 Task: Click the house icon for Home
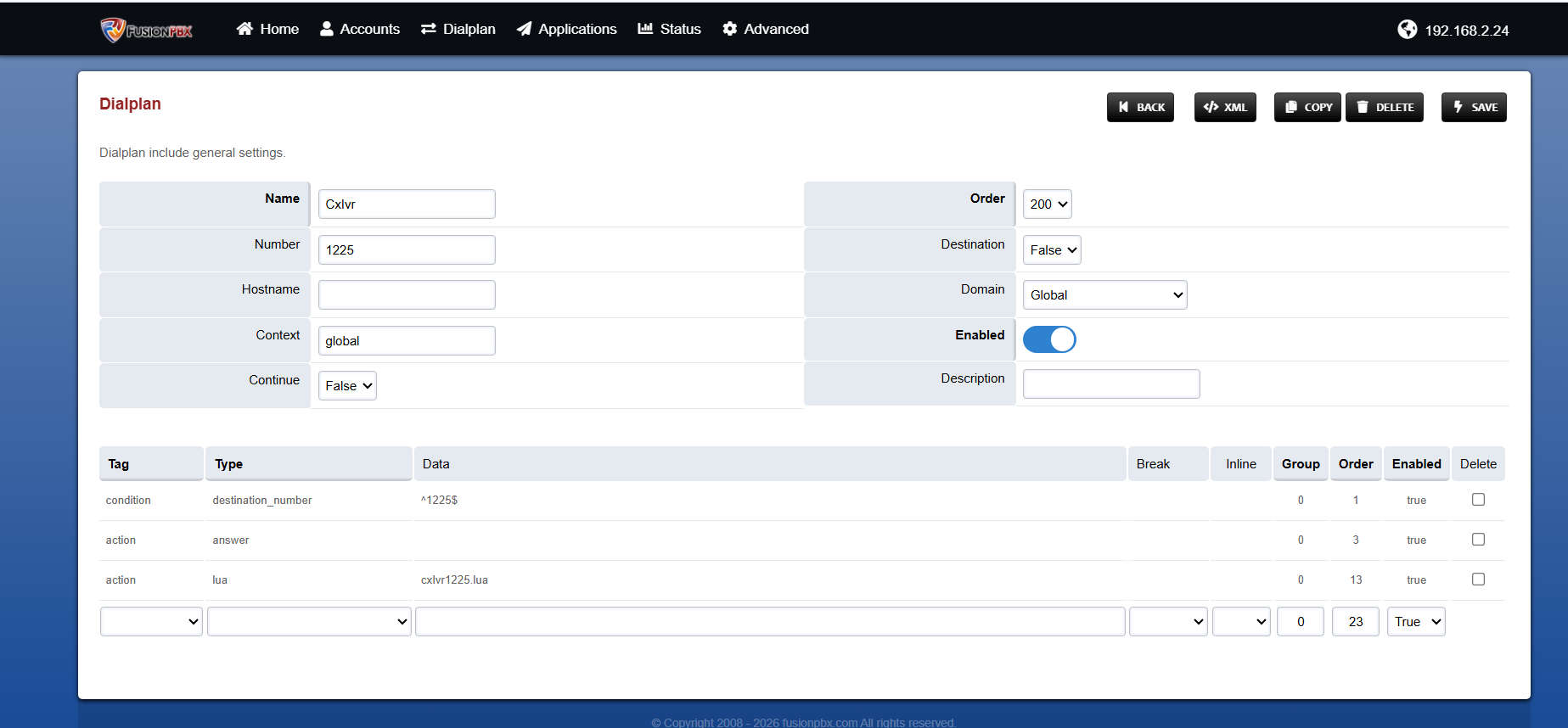244,29
